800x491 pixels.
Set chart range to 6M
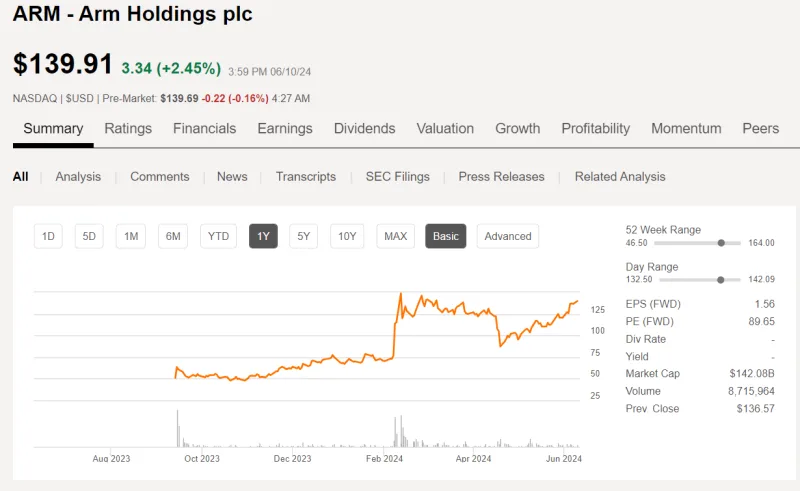[x=173, y=236]
